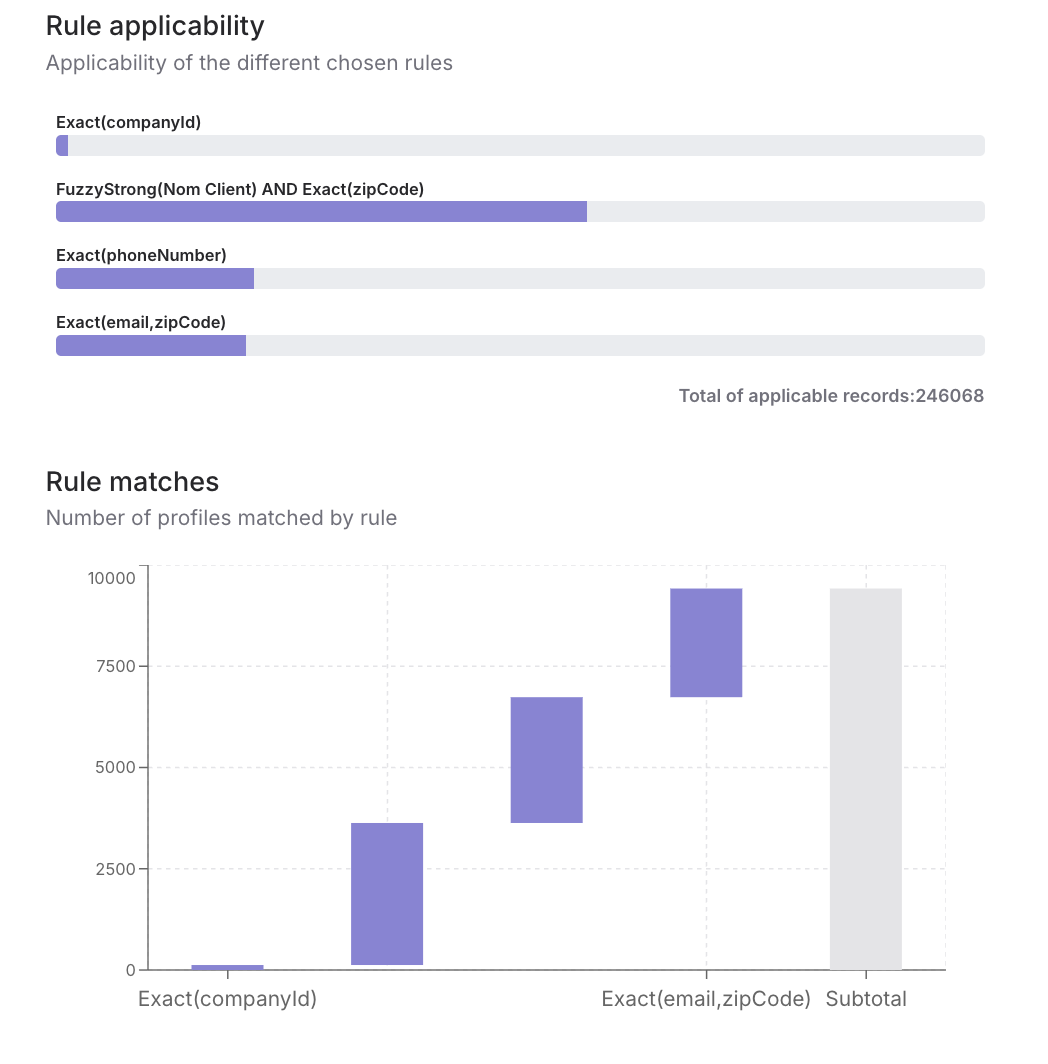Select the 'Exact(phoneNumber)' rule label
This screenshot has height=1064, width=1048.
click(x=141, y=255)
